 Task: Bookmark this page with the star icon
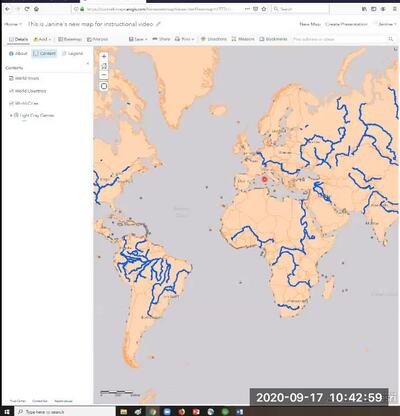point(264,9)
